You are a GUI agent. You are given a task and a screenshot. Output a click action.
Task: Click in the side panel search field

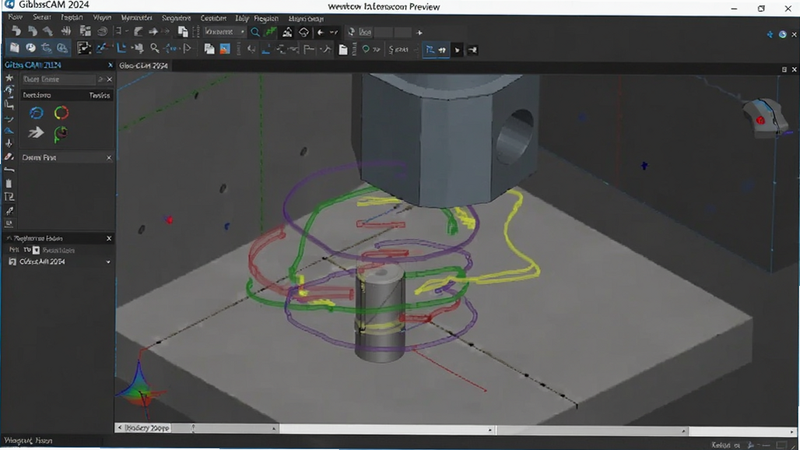click(x=59, y=79)
